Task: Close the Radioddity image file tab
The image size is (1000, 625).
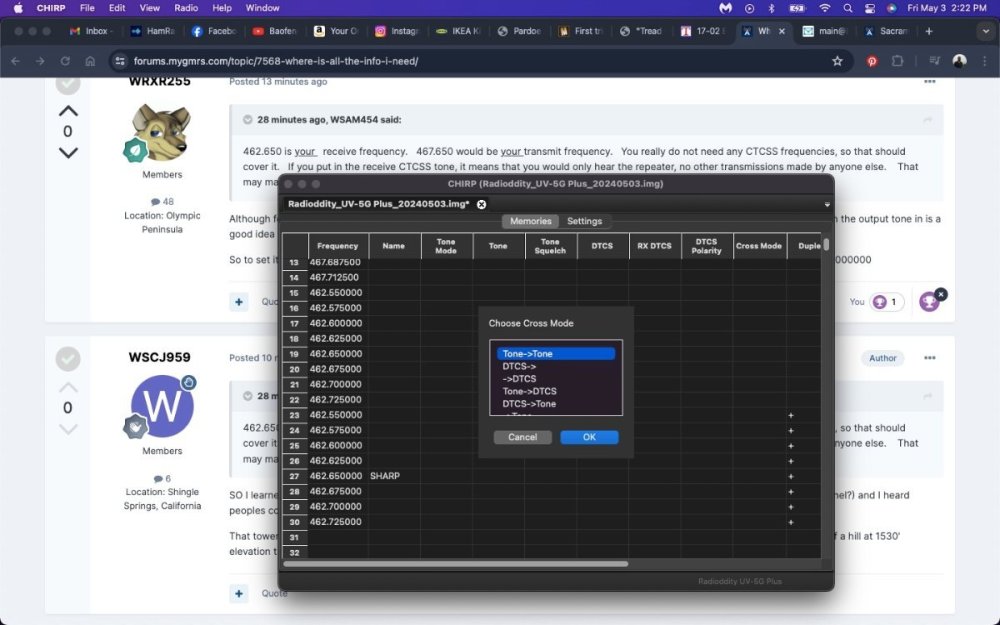Action: 481,204
